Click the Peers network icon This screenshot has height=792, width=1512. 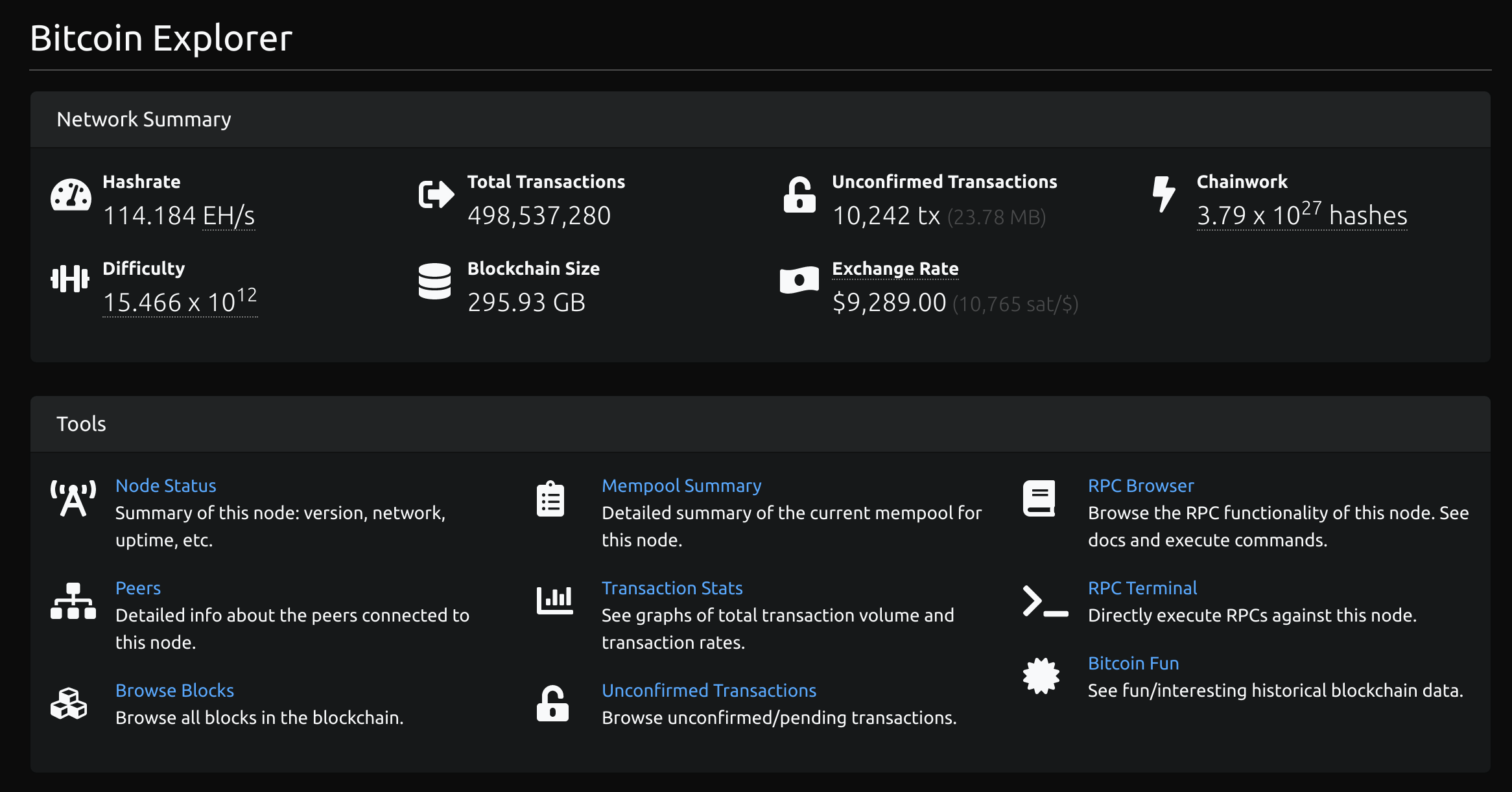click(x=73, y=601)
